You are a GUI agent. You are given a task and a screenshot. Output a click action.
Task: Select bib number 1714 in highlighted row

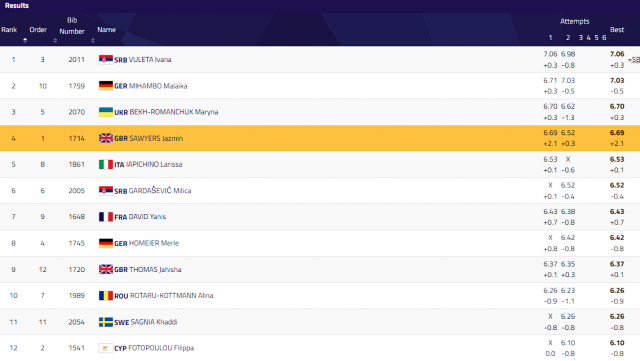pyautogui.click(x=76, y=138)
